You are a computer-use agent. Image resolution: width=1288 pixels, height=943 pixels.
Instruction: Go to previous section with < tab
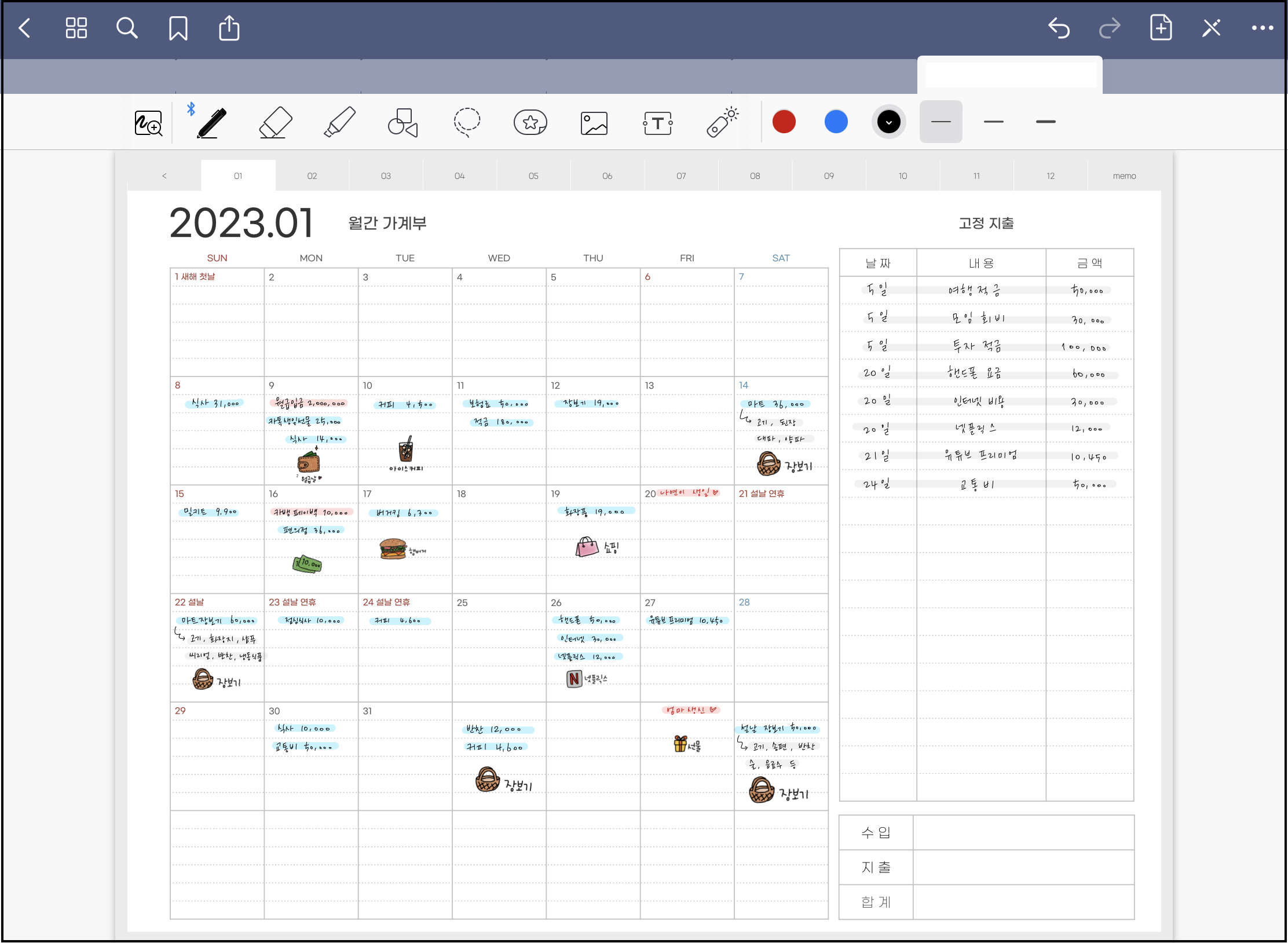[164, 176]
